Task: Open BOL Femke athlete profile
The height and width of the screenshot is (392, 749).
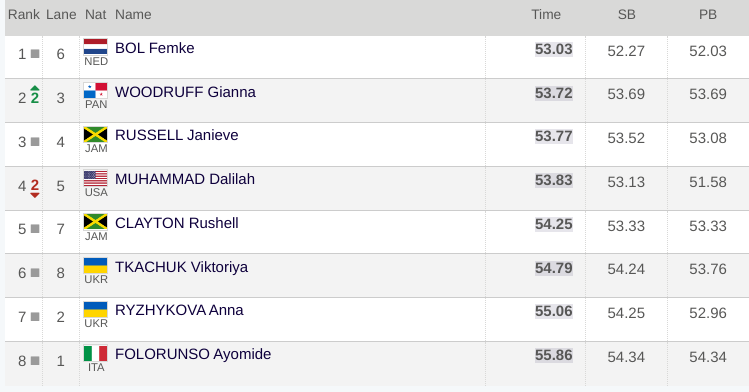Action: [155, 48]
